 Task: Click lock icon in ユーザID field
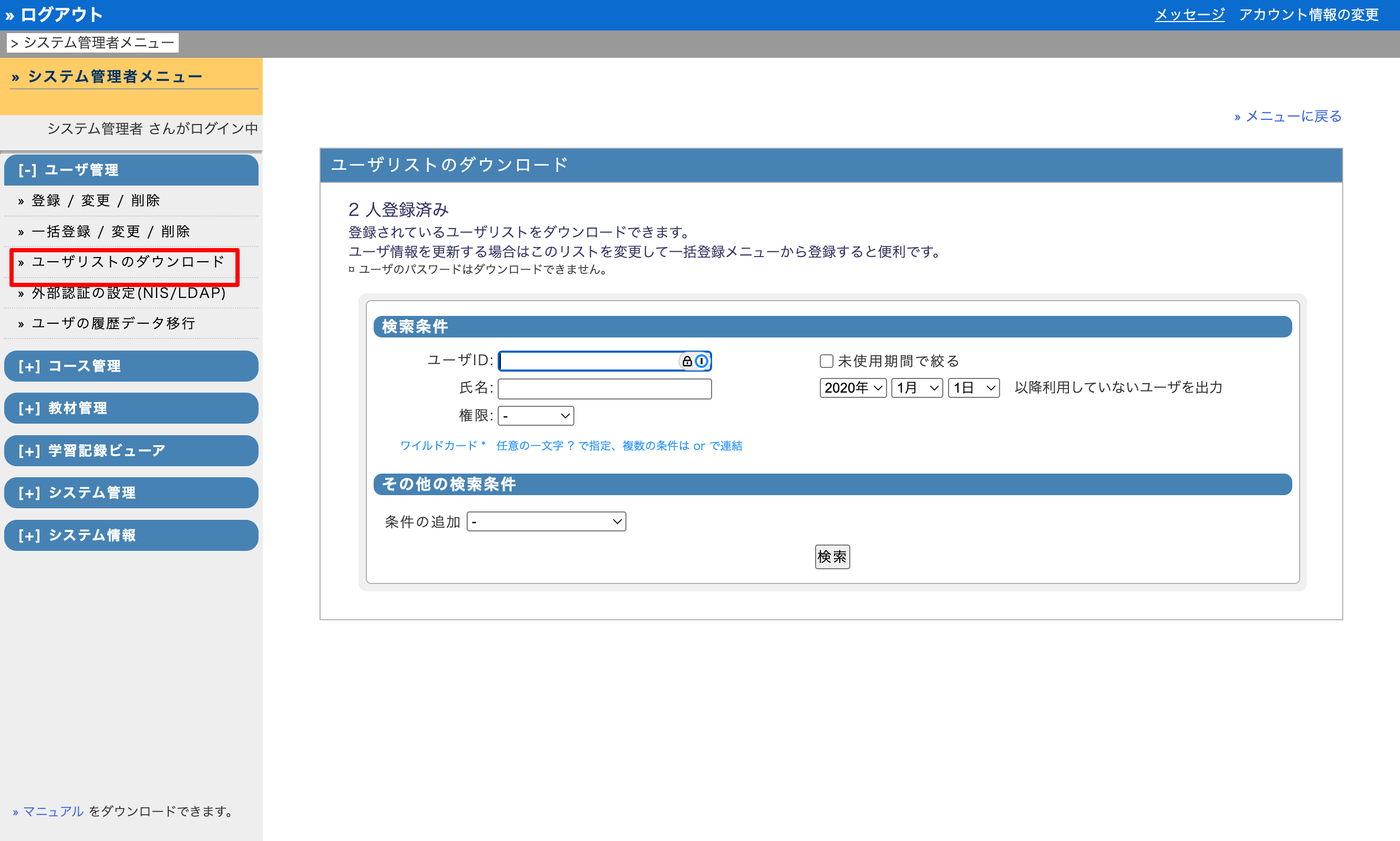click(x=687, y=361)
